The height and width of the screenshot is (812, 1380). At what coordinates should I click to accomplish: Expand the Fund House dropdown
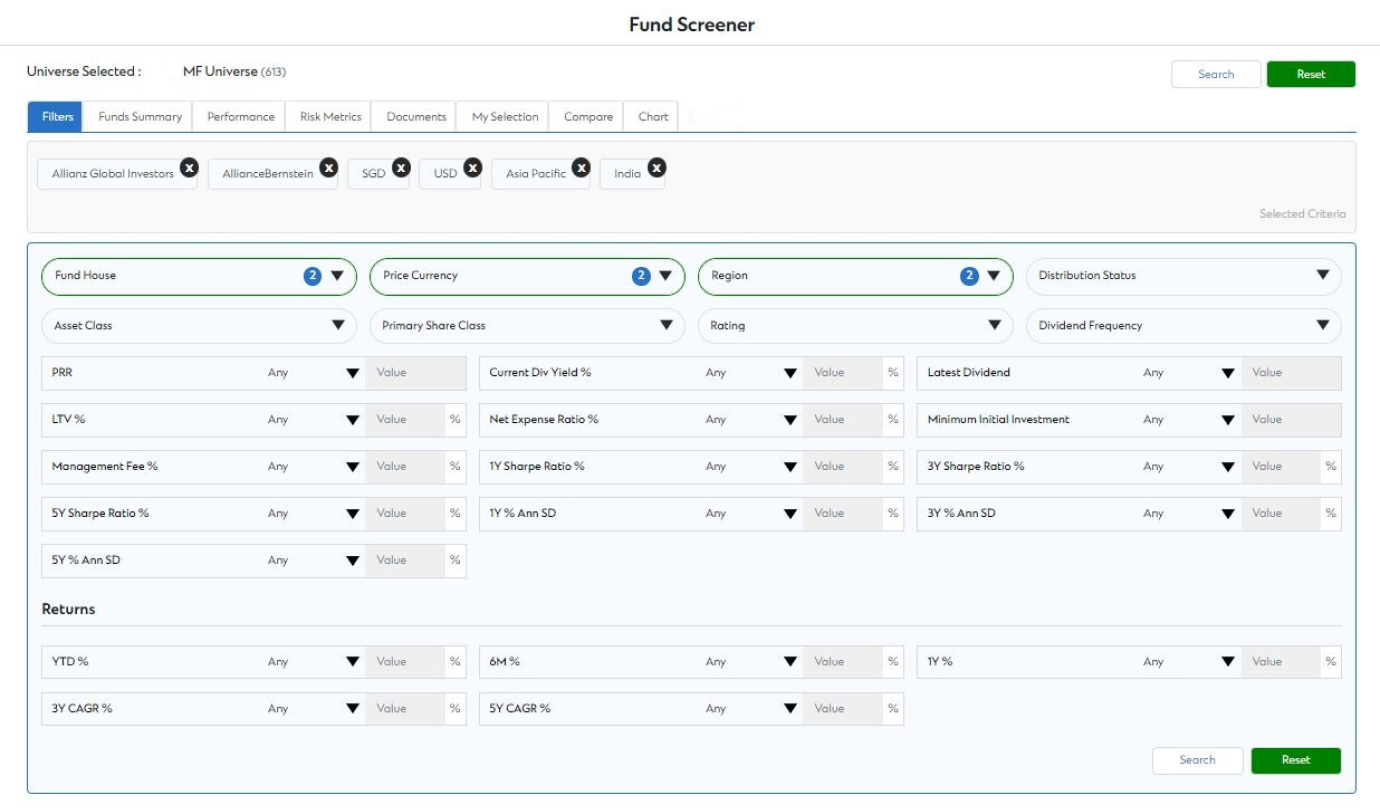pos(199,276)
